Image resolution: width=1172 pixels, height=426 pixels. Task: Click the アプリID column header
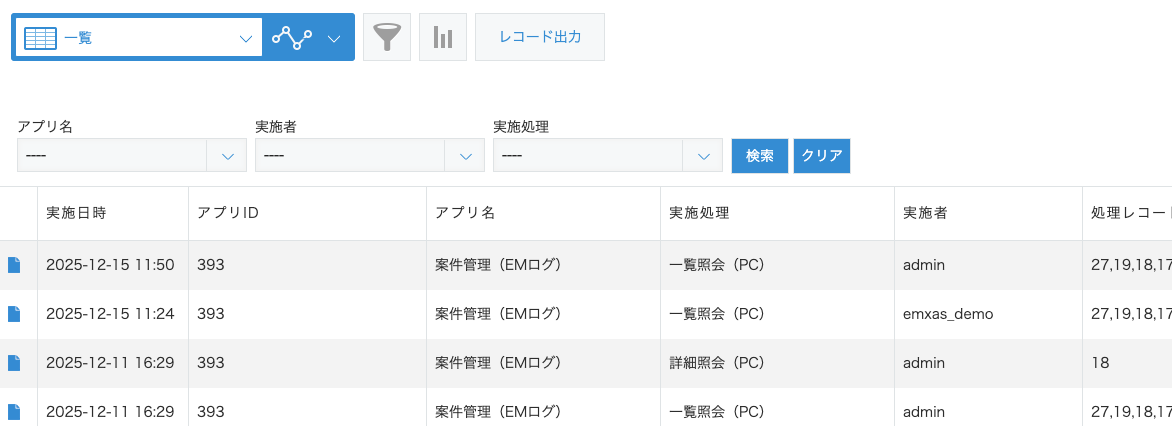click(229, 213)
